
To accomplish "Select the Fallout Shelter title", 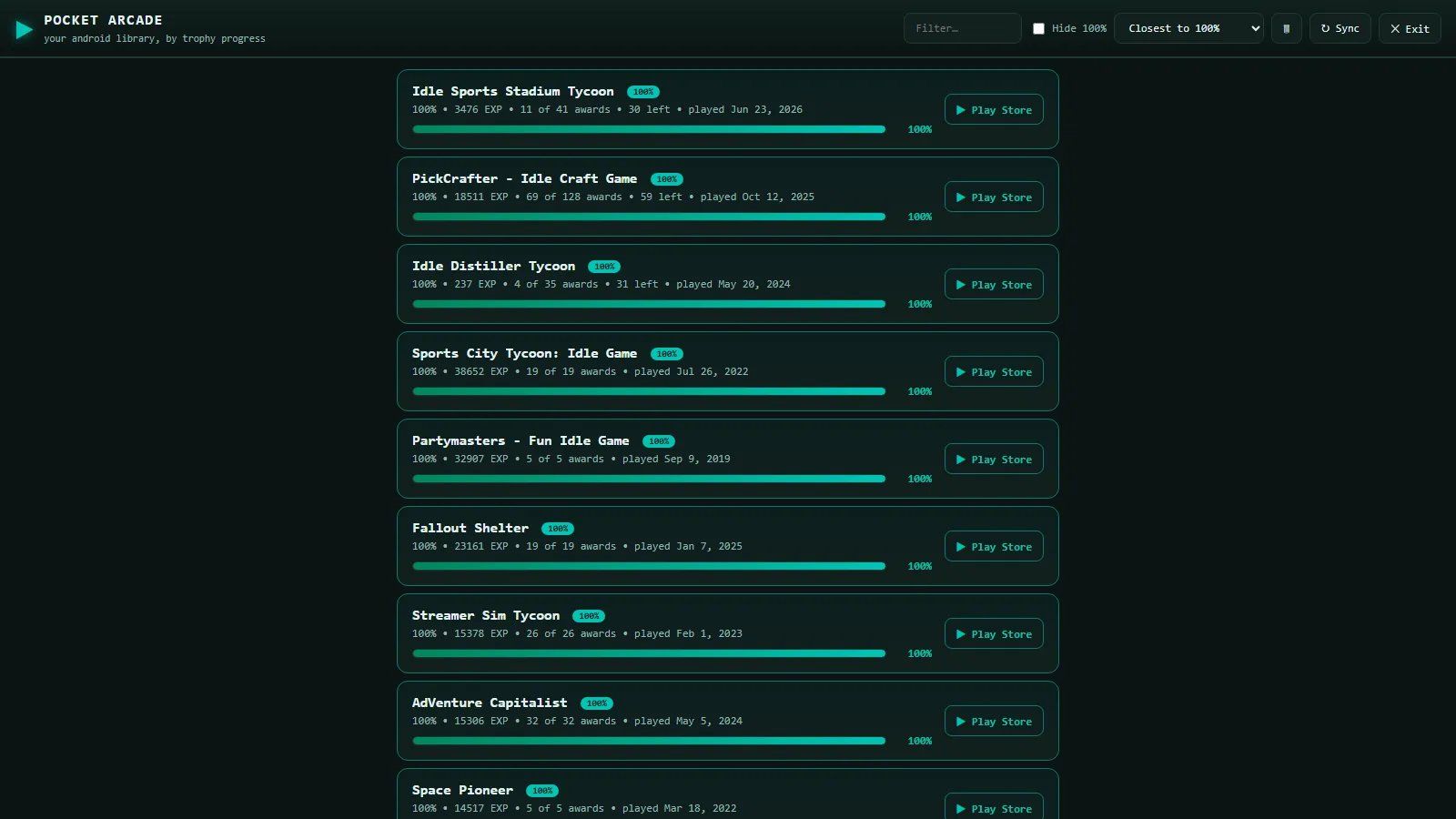I will tap(470, 528).
